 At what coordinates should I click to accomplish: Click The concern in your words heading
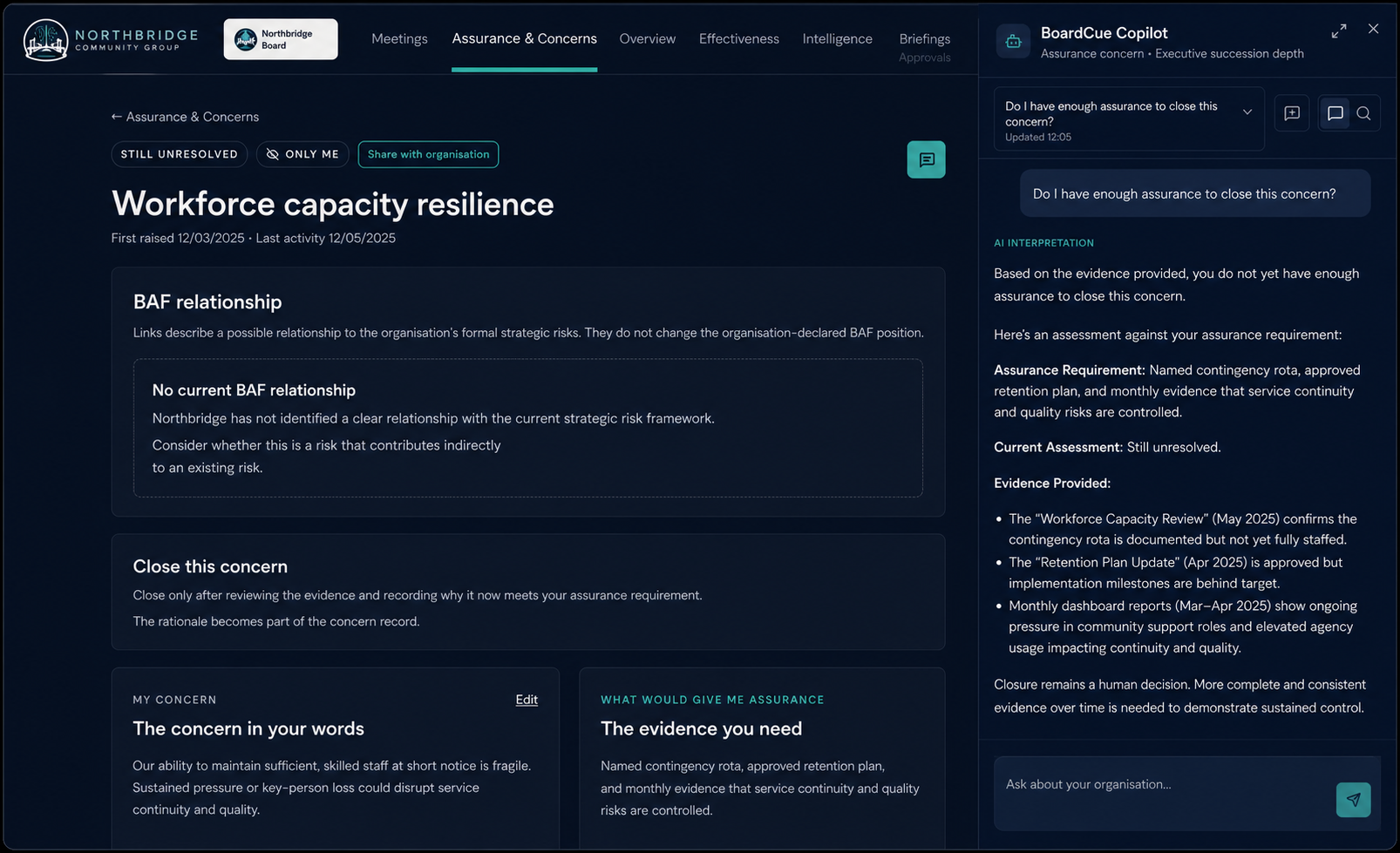248,728
